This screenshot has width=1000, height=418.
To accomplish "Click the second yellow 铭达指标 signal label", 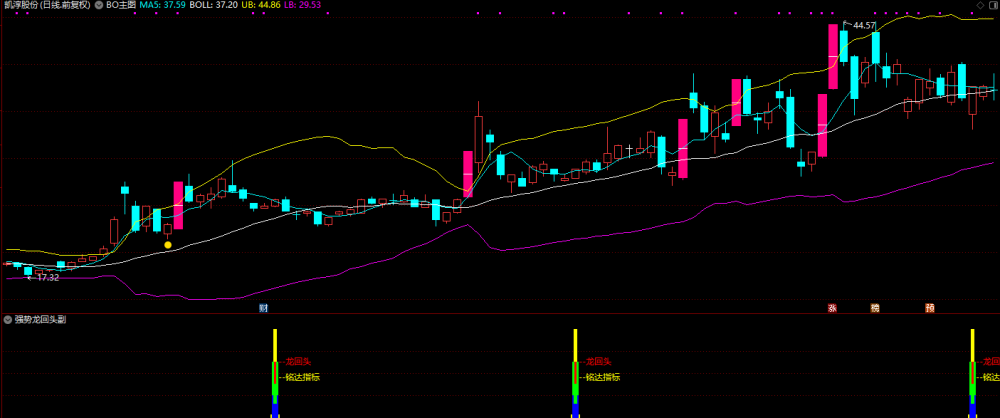I will click(x=603, y=377).
